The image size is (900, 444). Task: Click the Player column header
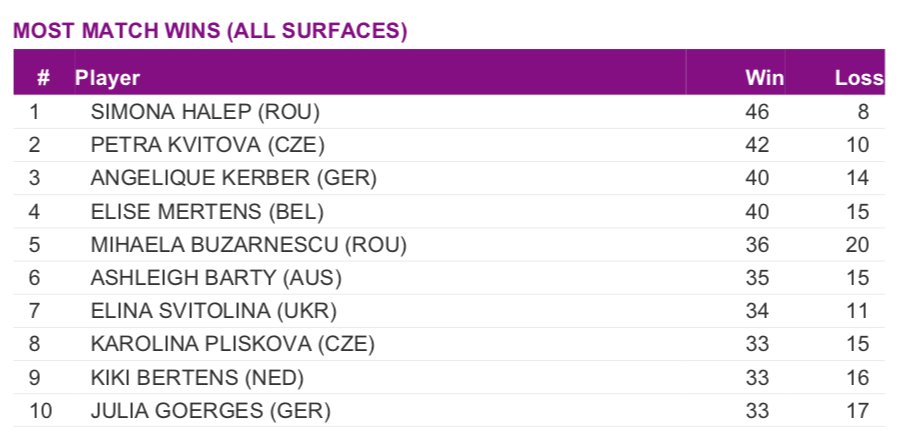point(108,78)
